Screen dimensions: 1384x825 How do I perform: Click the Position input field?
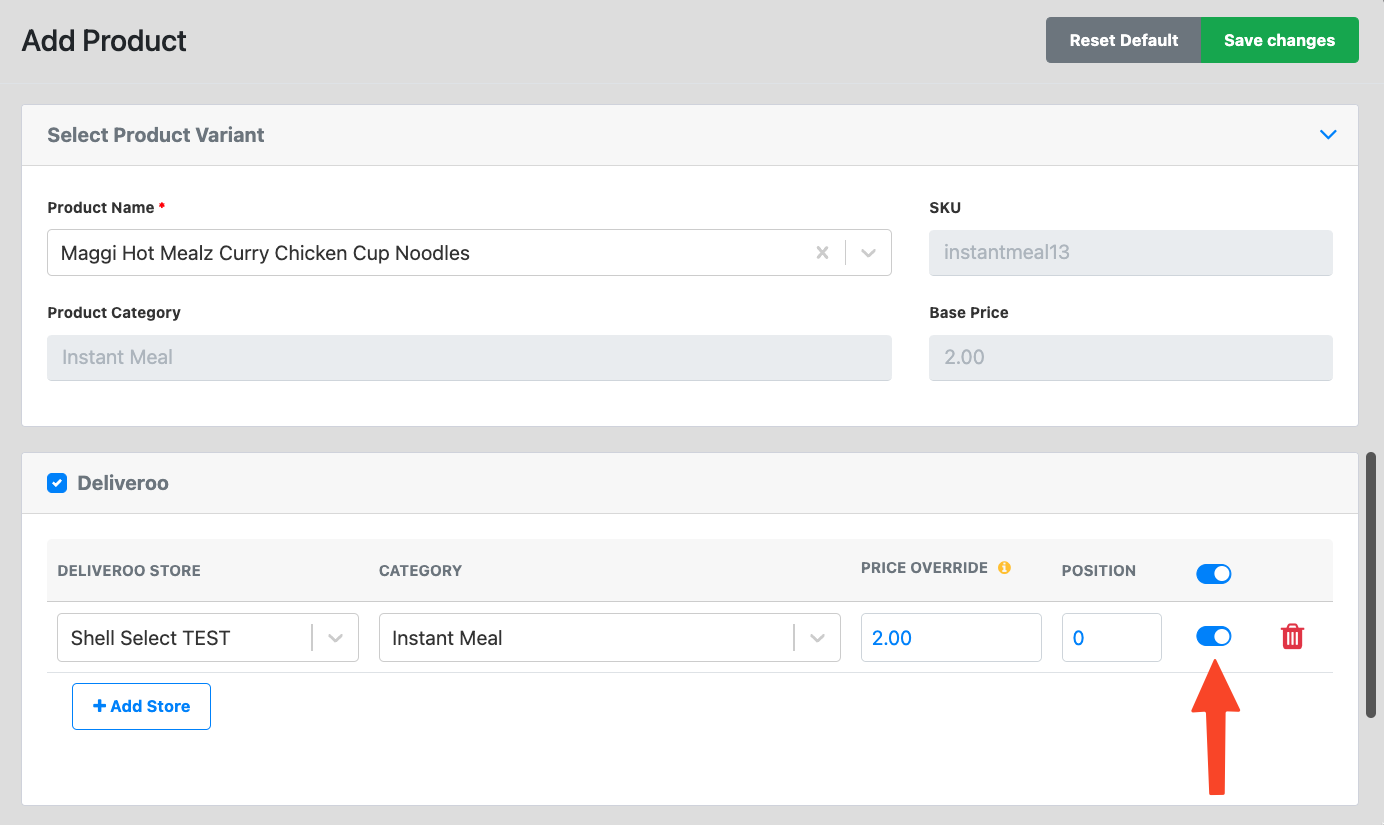pyautogui.click(x=1112, y=638)
